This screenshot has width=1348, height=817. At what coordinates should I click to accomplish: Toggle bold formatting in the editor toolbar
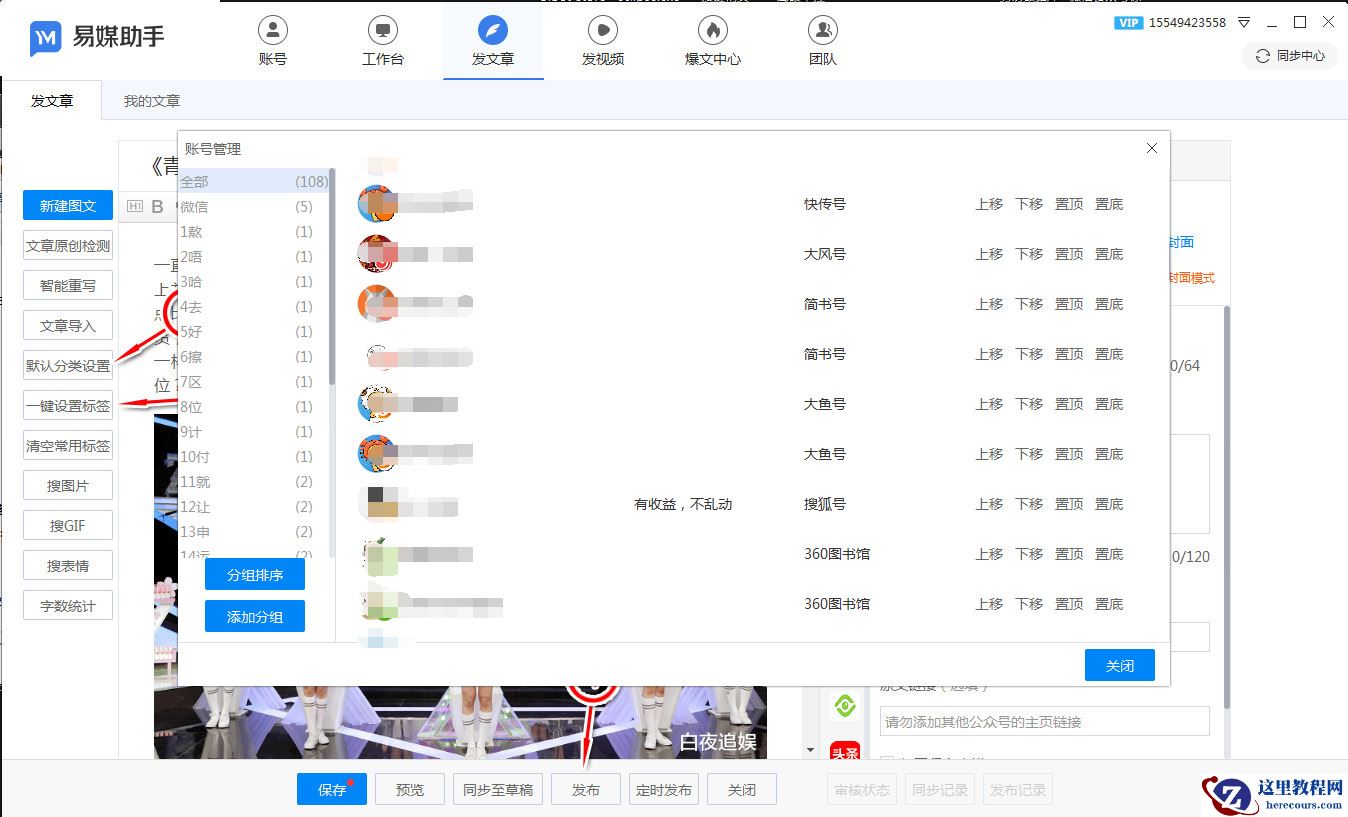[x=157, y=207]
